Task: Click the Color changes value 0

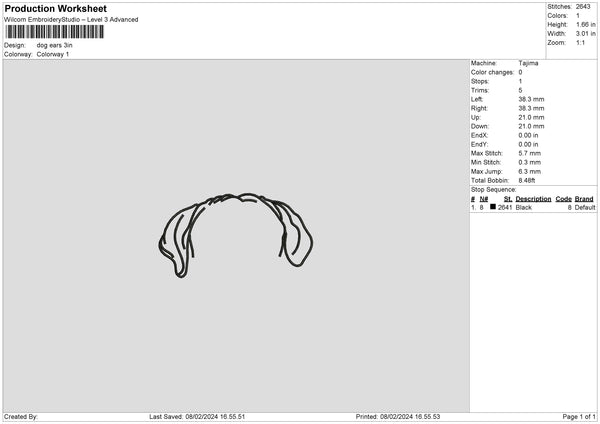Action: pyautogui.click(x=520, y=72)
